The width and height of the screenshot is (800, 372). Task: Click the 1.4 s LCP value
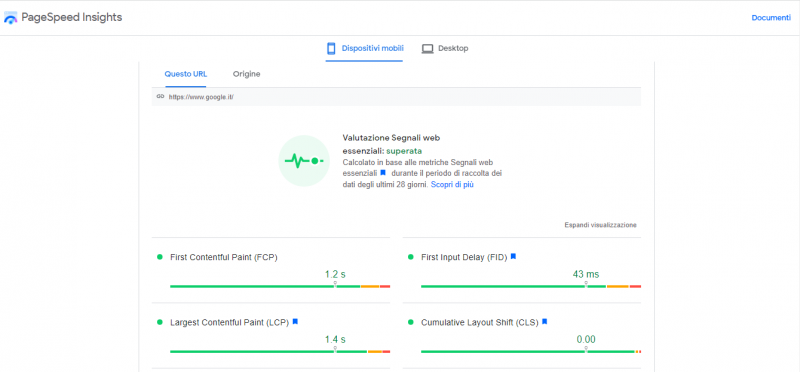(x=335, y=340)
